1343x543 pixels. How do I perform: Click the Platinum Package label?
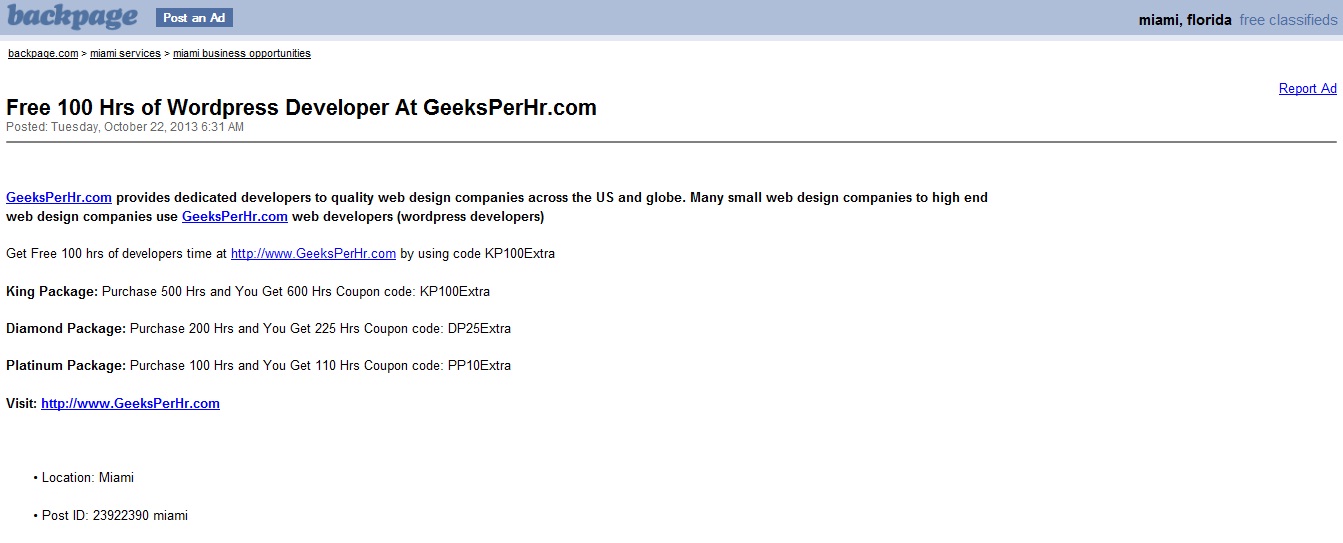[66, 366]
